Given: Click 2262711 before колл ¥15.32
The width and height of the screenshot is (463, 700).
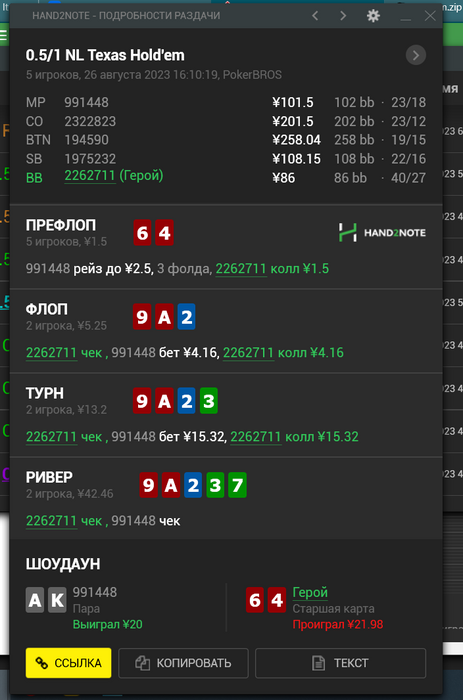Looking at the screenshot, I should [255, 437].
